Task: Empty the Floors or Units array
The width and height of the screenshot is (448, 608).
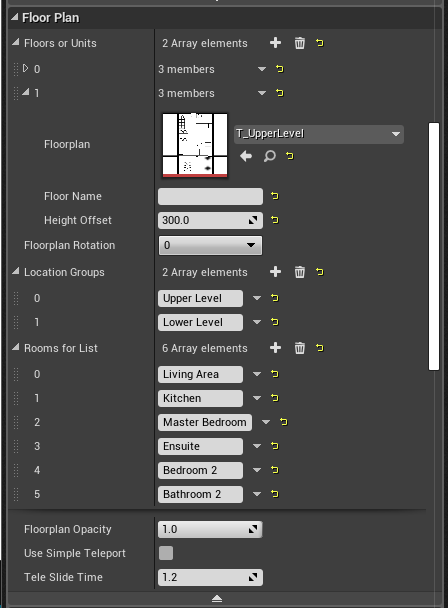Action: 299,43
